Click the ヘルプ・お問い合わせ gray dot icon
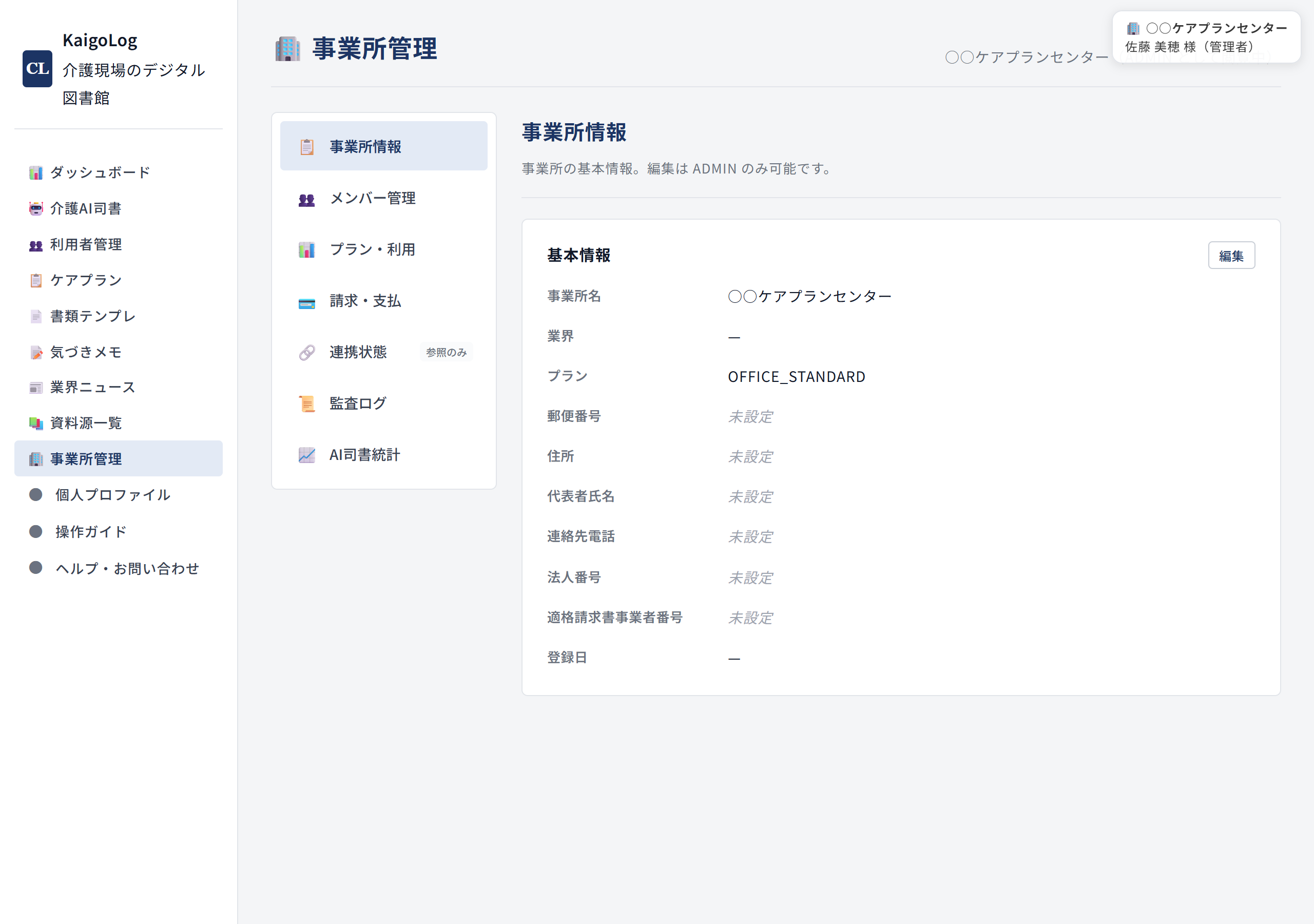The width and height of the screenshot is (1314, 924). [x=35, y=567]
